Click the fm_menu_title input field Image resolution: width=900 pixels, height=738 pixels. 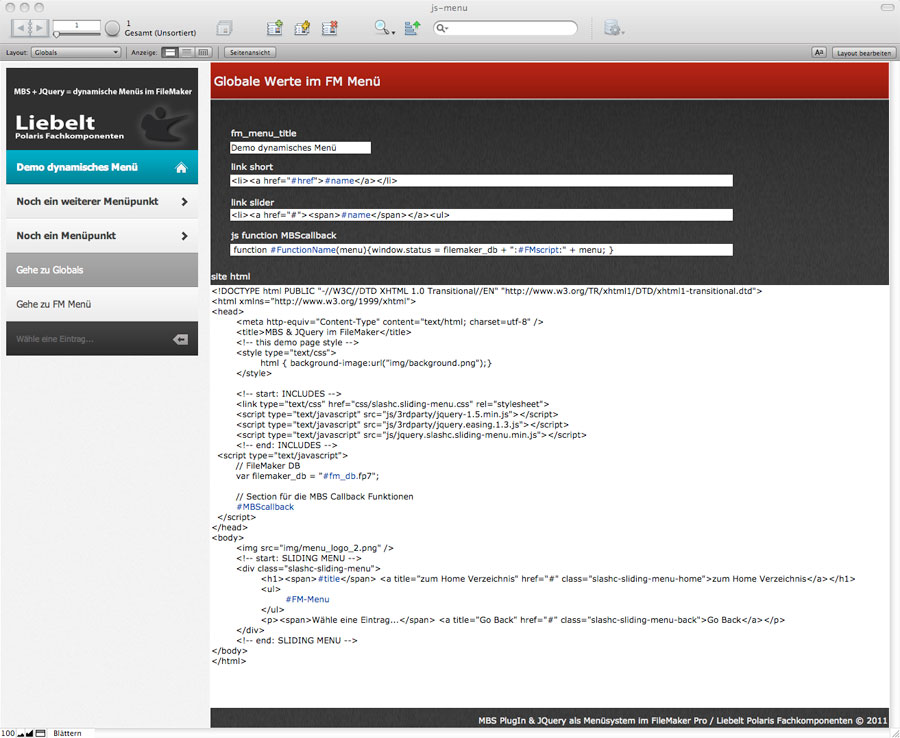pos(300,148)
